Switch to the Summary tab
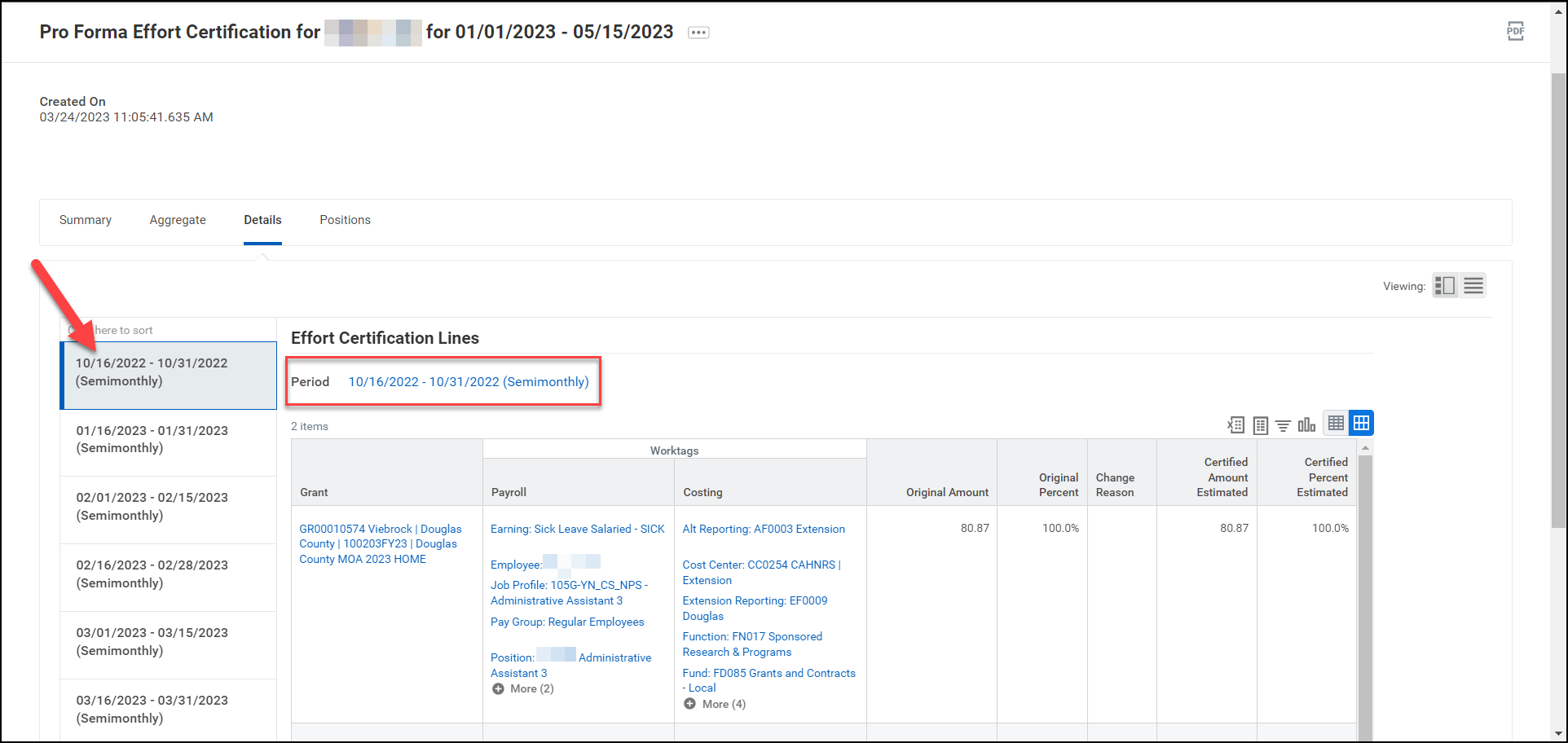Viewport: 1568px width, 743px height. click(85, 220)
